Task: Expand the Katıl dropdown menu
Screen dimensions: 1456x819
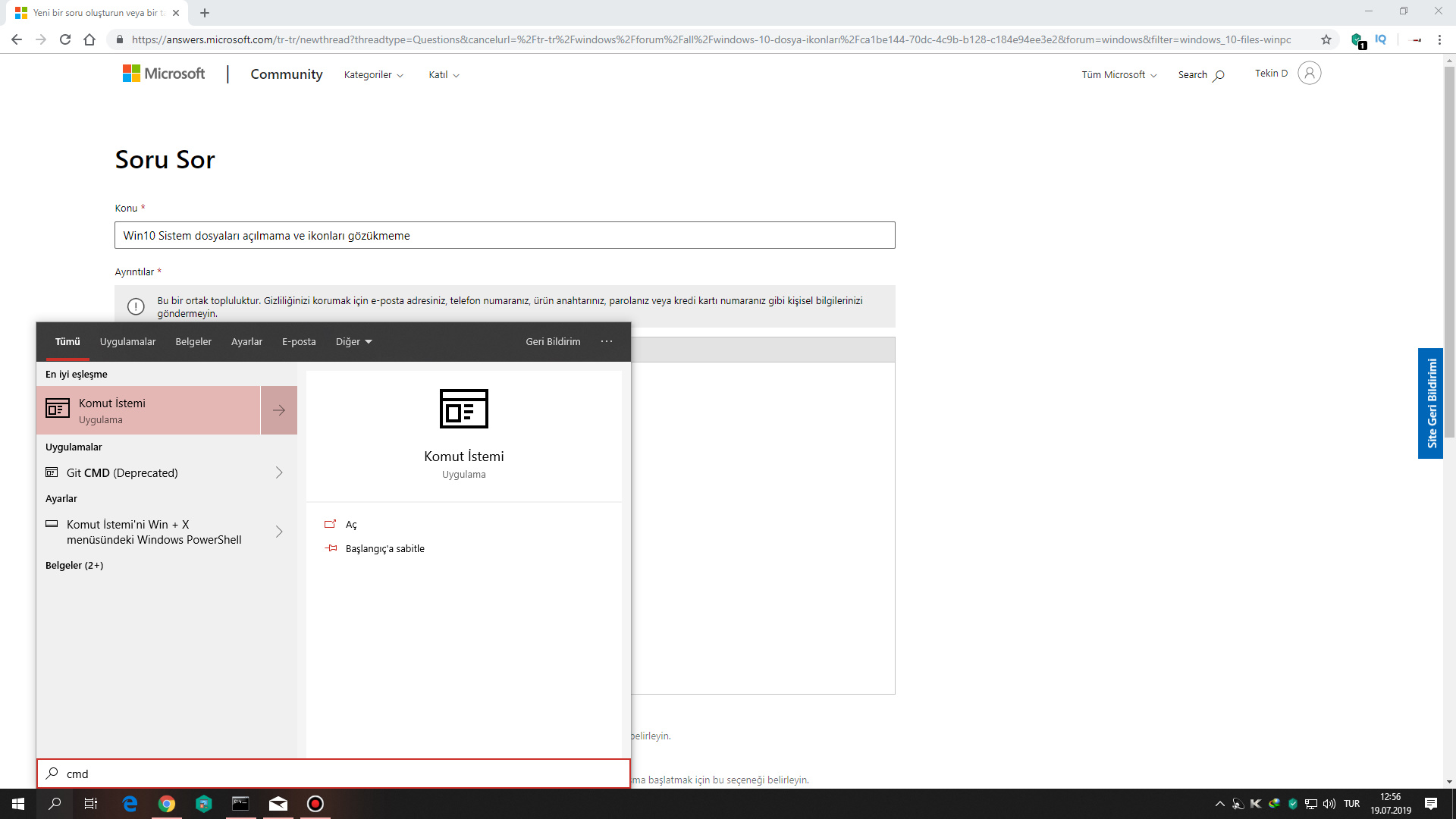Action: click(x=444, y=75)
